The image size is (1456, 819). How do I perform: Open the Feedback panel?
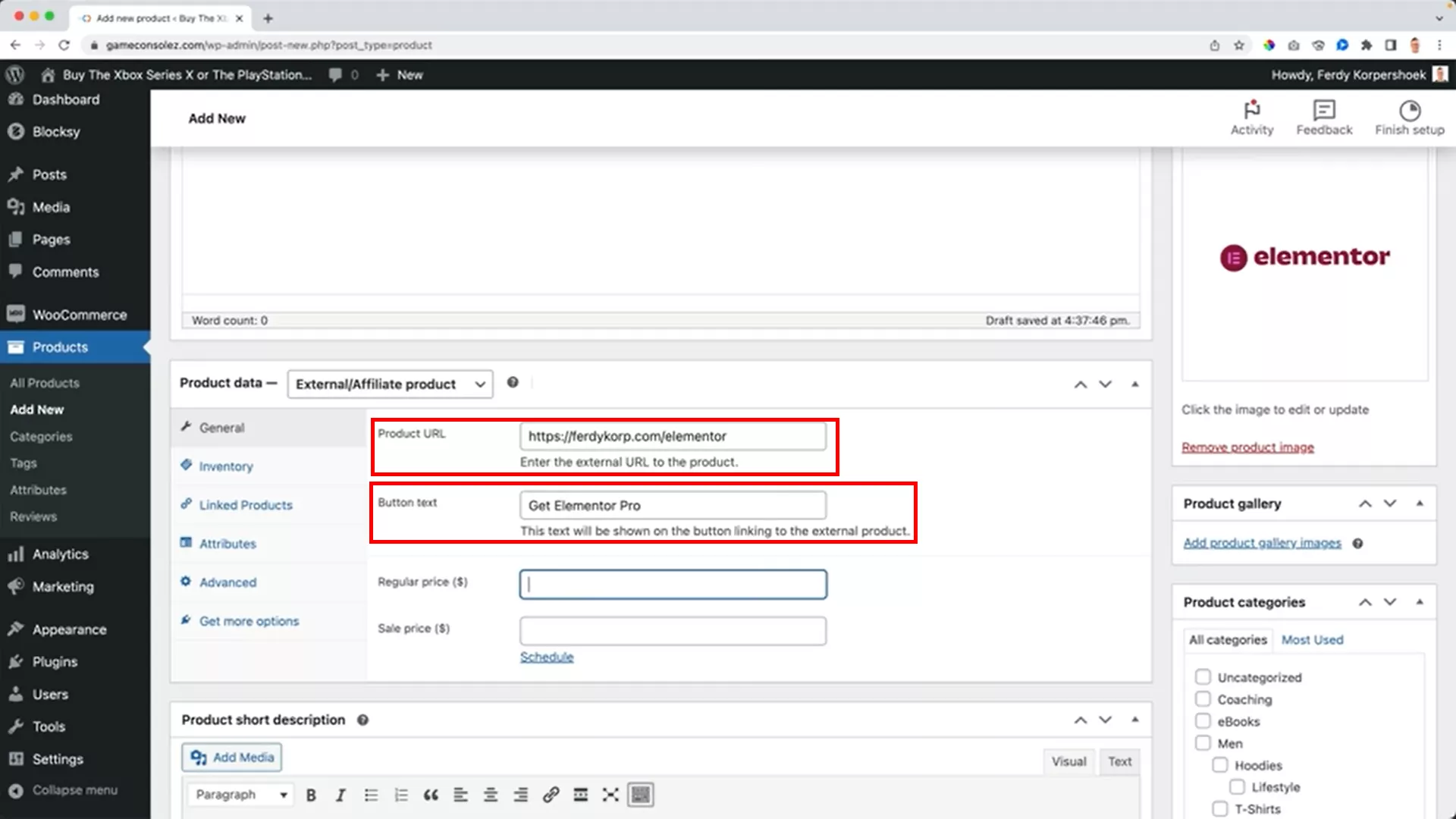pos(1323,118)
